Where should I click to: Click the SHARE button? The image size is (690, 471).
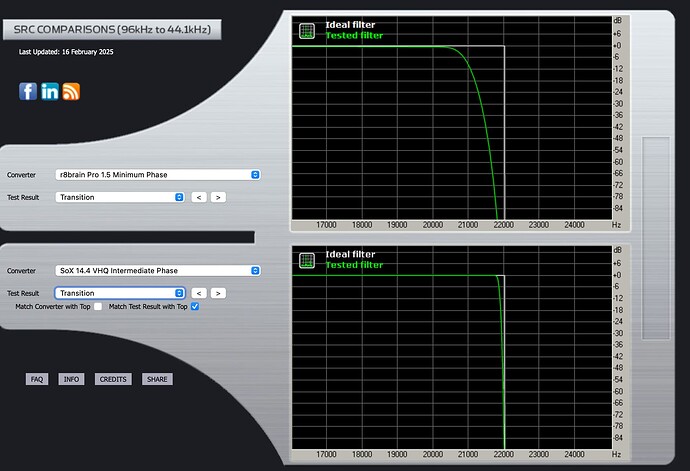[x=157, y=379]
